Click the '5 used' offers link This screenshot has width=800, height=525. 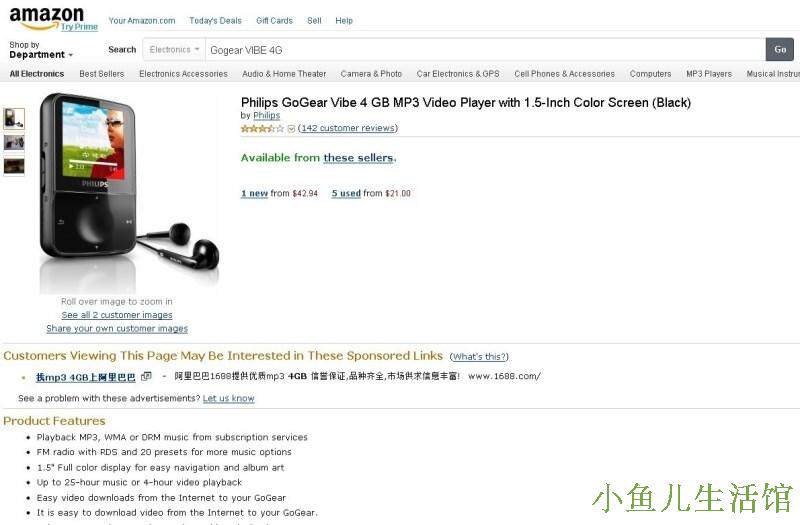[x=346, y=193]
